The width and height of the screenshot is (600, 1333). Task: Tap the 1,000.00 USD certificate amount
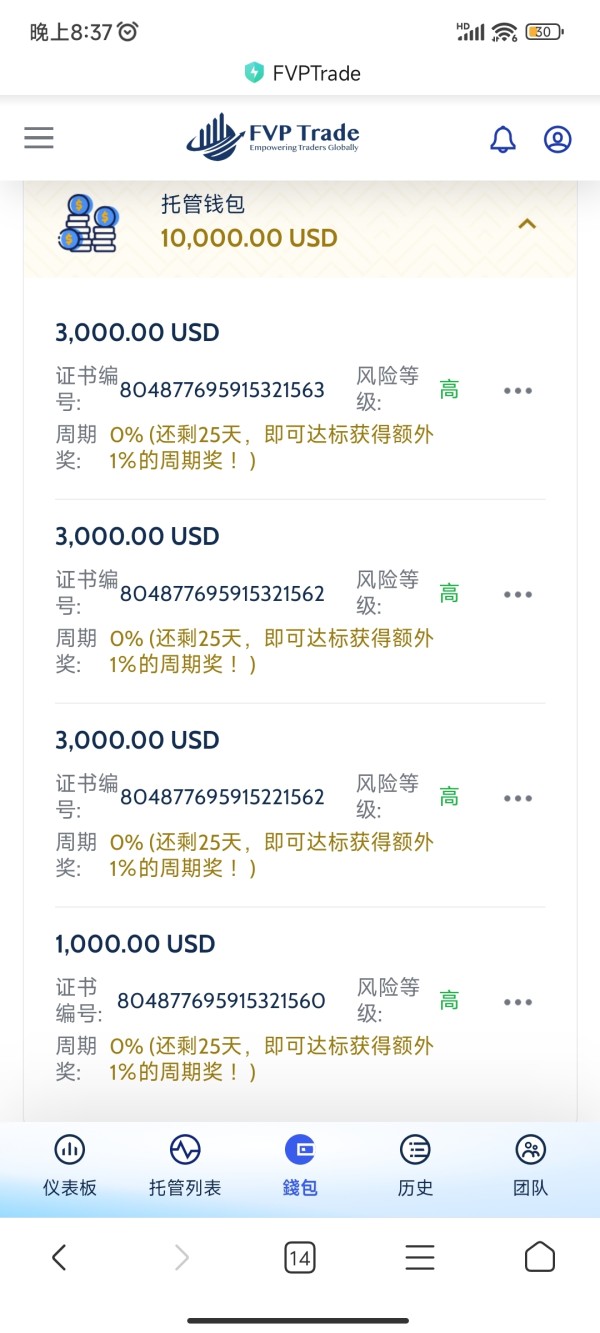tap(135, 944)
